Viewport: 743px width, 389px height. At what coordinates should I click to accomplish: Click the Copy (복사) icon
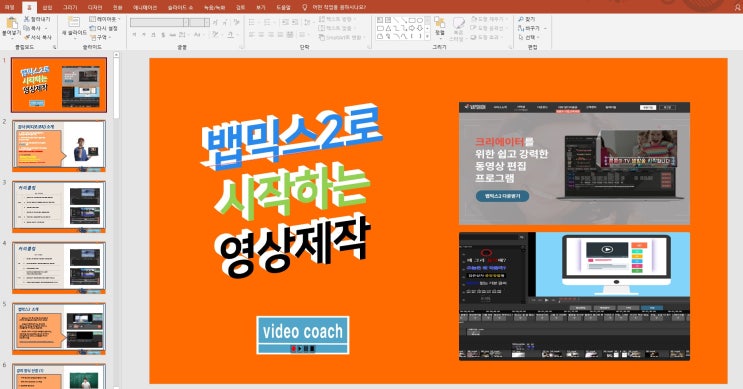coord(27,28)
